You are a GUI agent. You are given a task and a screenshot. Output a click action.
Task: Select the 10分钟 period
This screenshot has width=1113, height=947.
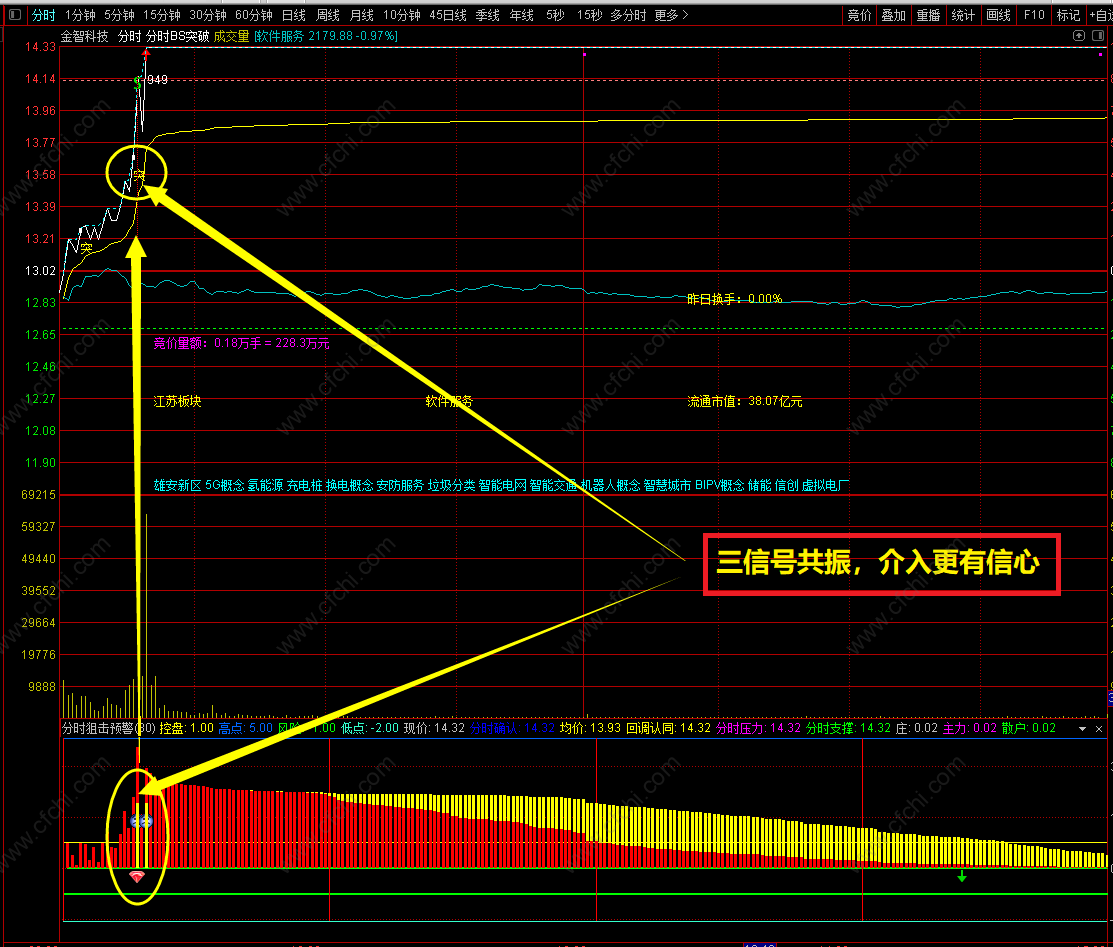[x=401, y=15]
